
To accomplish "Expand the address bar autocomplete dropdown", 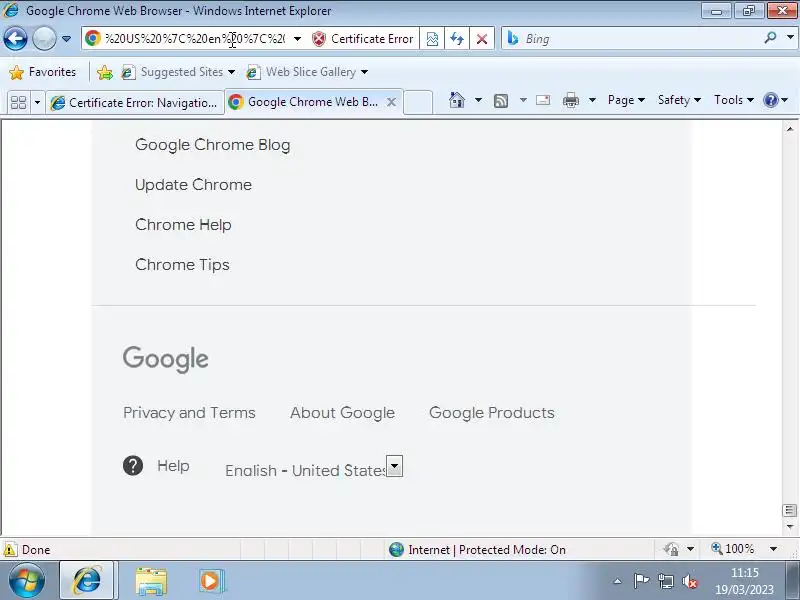I will (x=297, y=39).
